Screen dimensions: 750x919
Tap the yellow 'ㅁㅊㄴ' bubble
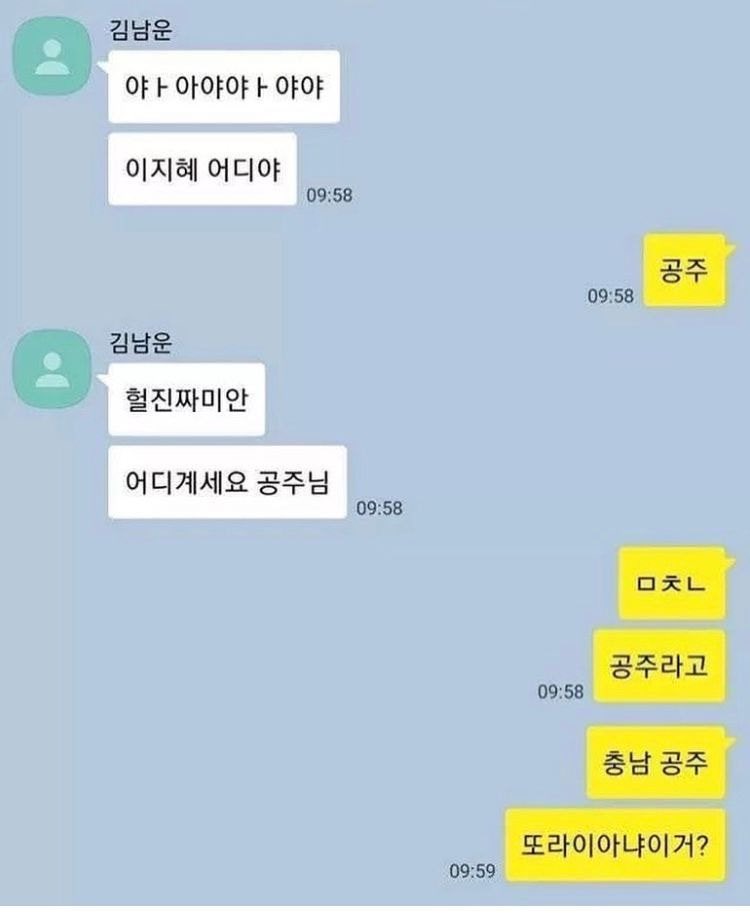pos(672,583)
